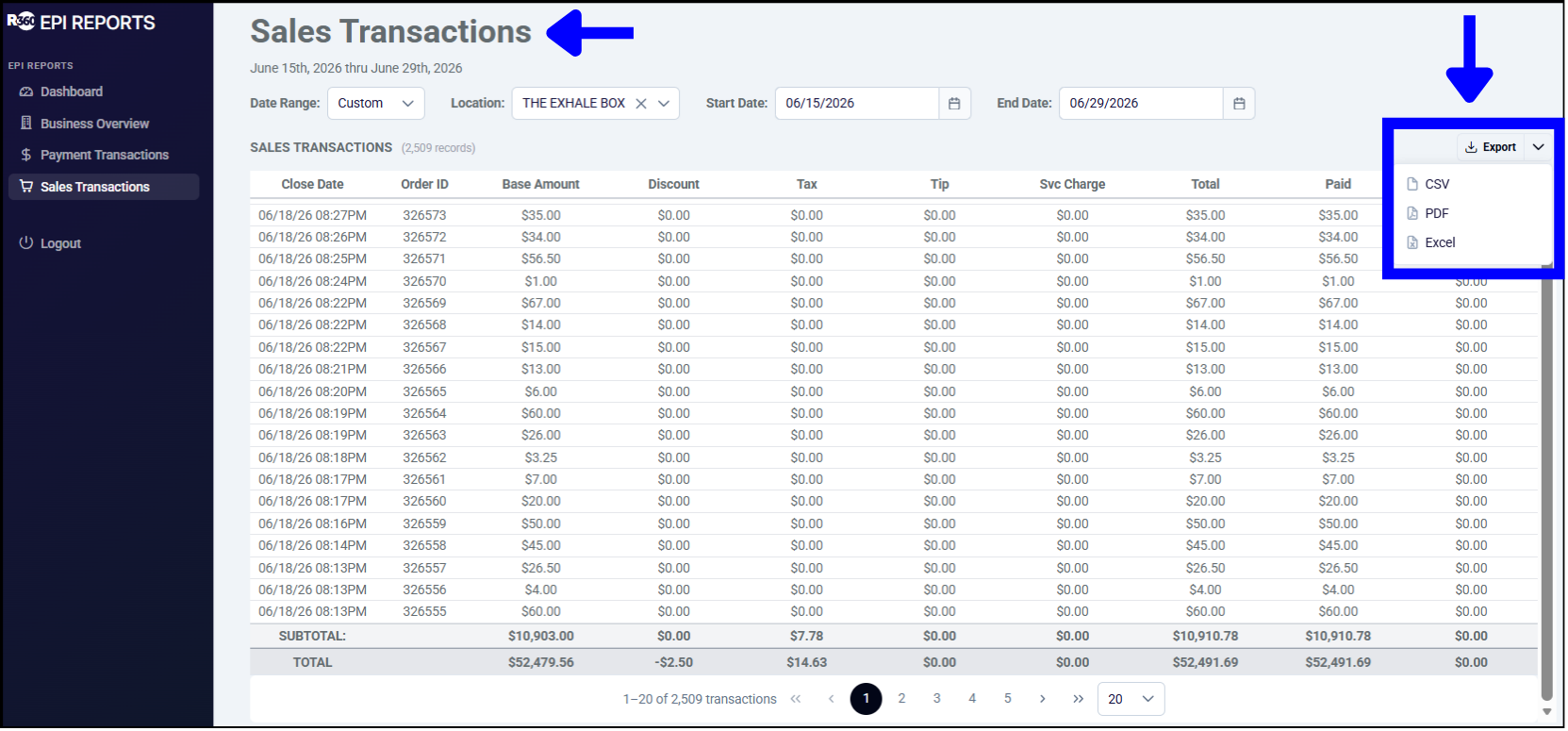The width and height of the screenshot is (1568, 731).
Task: Click the 1–20 of 2,509 transactions text
Action: click(700, 699)
